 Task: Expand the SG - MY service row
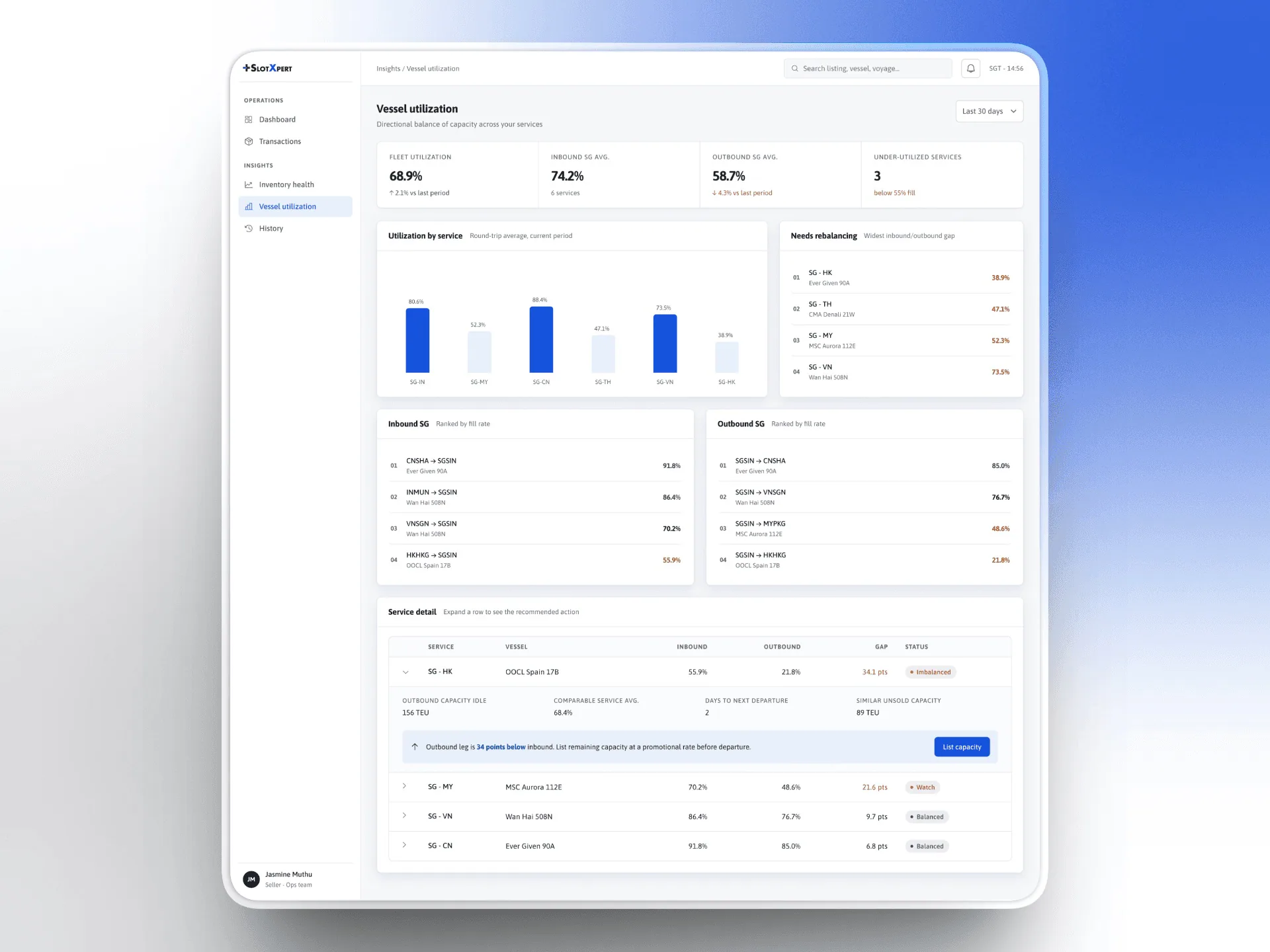tap(405, 786)
